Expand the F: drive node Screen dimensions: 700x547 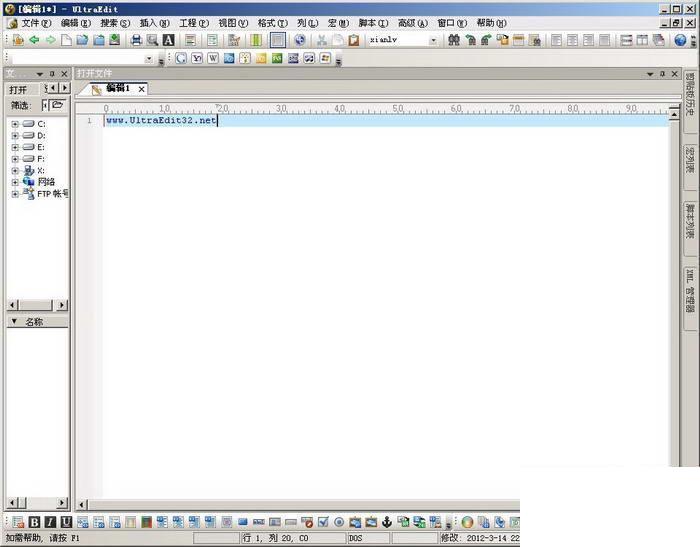(15, 159)
